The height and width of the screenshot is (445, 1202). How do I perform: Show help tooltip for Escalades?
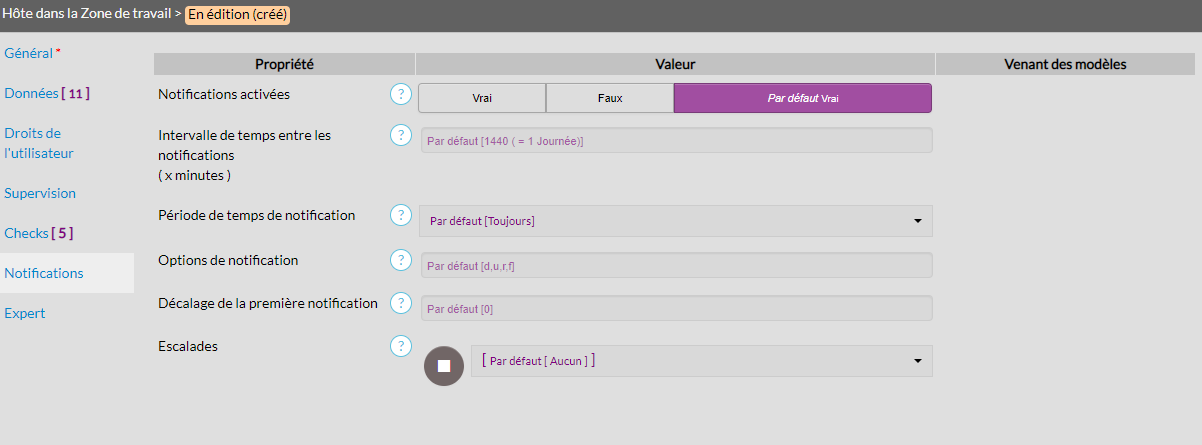(x=401, y=346)
